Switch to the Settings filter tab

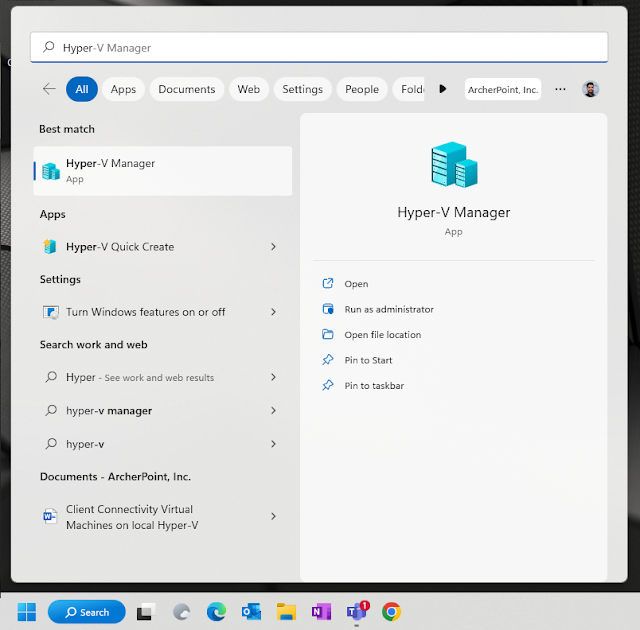(302, 89)
